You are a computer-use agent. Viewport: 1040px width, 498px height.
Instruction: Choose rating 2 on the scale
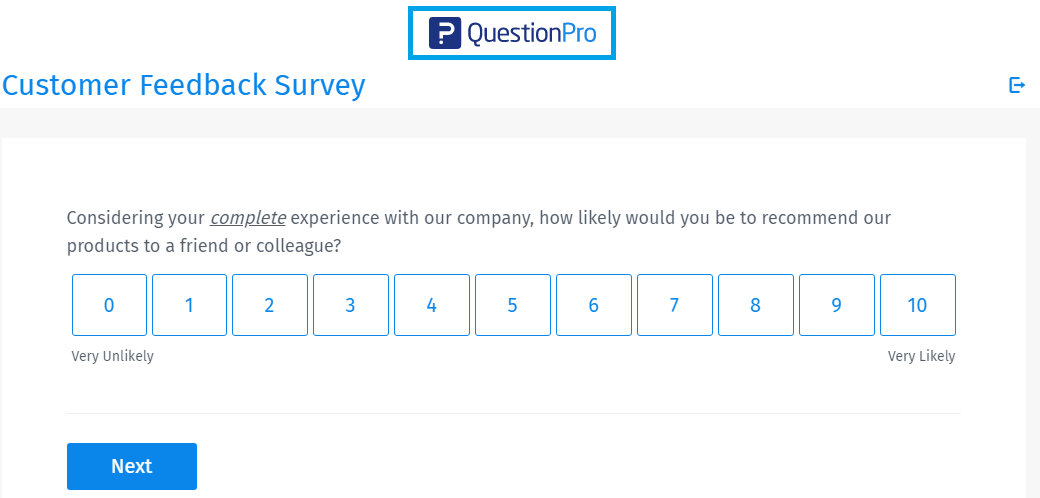270,305
